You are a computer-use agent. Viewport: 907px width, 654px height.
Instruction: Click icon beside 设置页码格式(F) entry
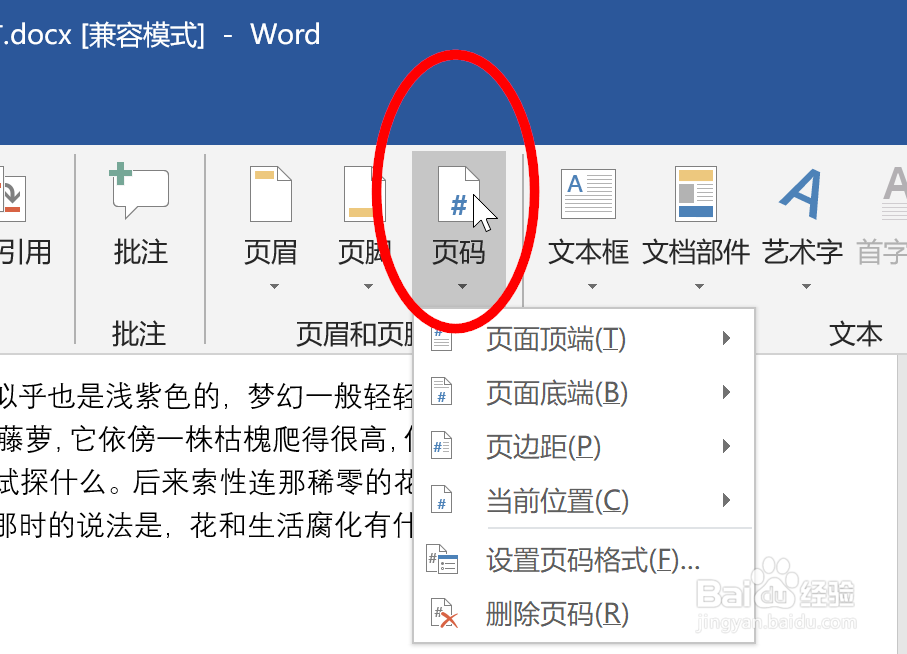(x=442, y=559)
